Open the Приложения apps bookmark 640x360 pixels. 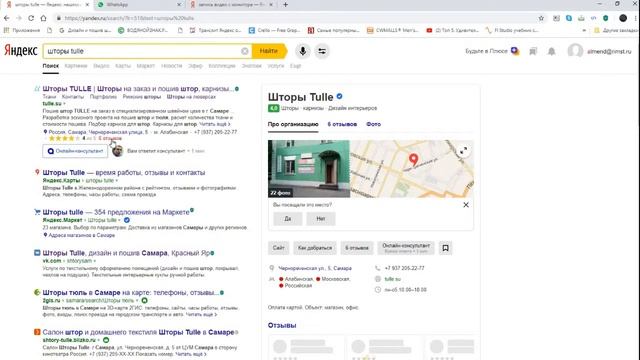click(x=22, y=30)
